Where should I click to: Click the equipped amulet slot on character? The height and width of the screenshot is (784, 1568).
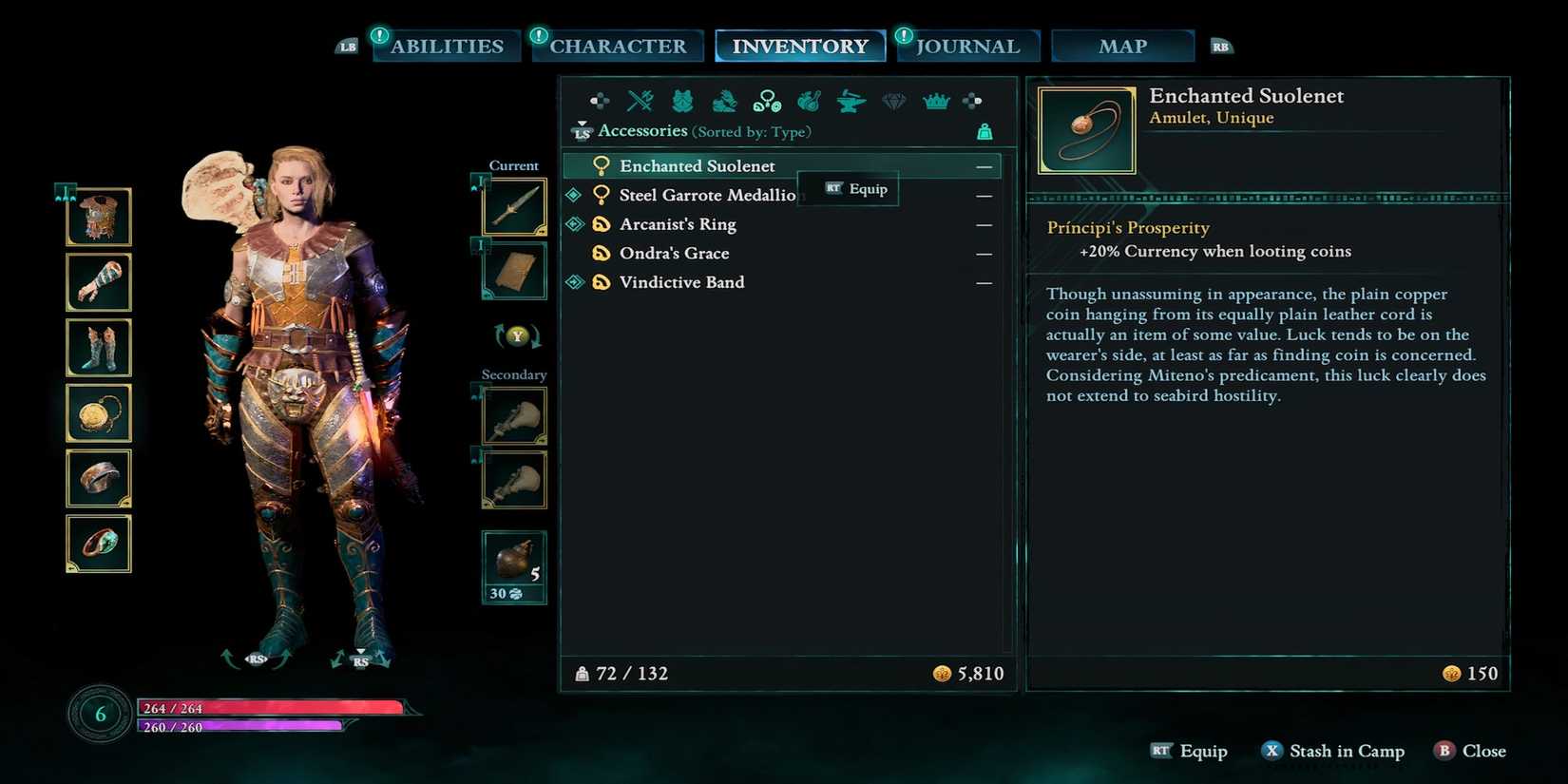tap(99, 413)
